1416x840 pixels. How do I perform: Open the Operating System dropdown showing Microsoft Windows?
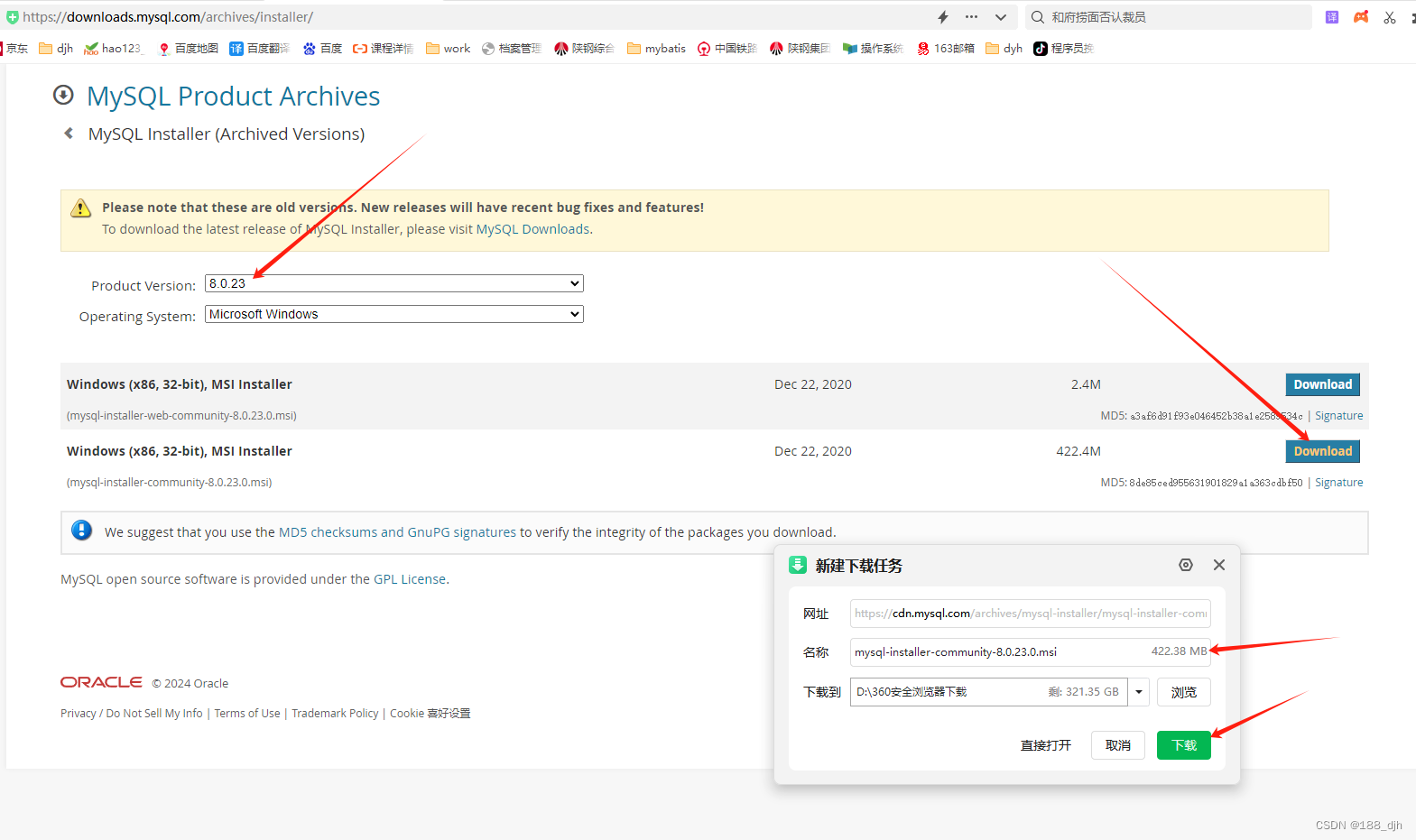394,314
